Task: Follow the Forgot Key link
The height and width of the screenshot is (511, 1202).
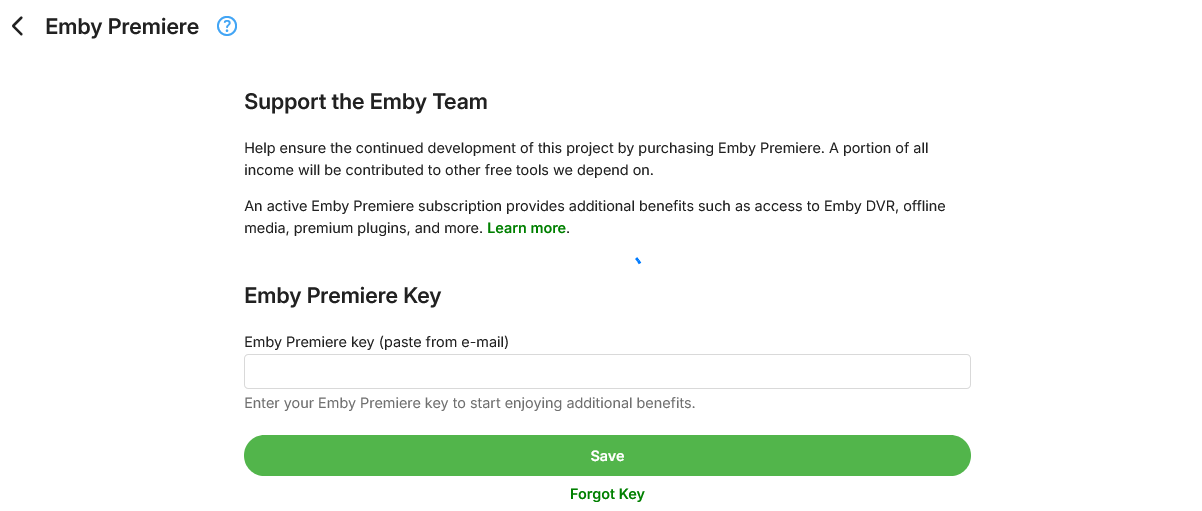Action: (x=607, y=494)
